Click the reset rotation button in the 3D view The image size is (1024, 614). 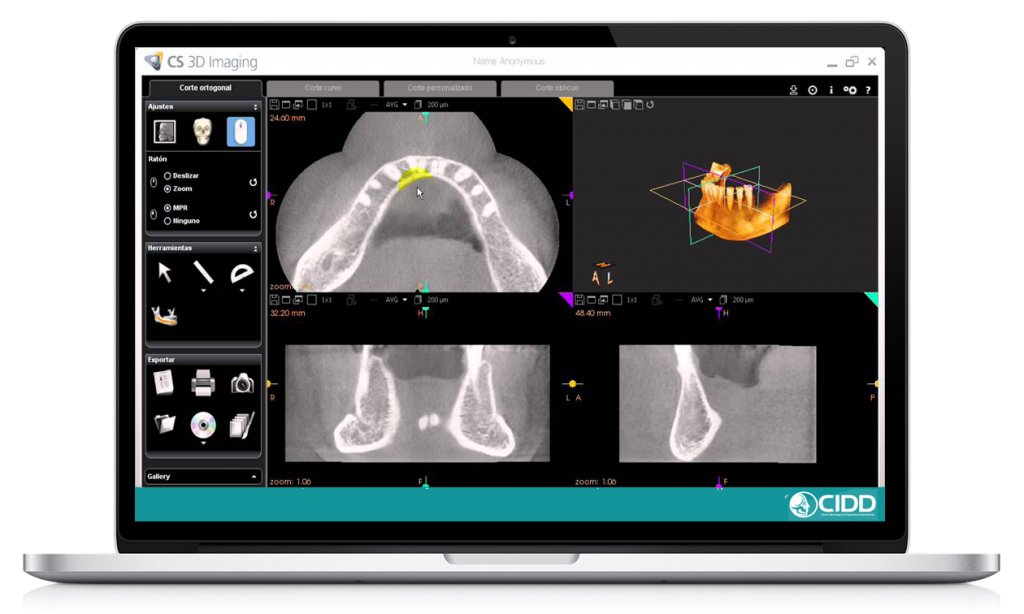651,104
